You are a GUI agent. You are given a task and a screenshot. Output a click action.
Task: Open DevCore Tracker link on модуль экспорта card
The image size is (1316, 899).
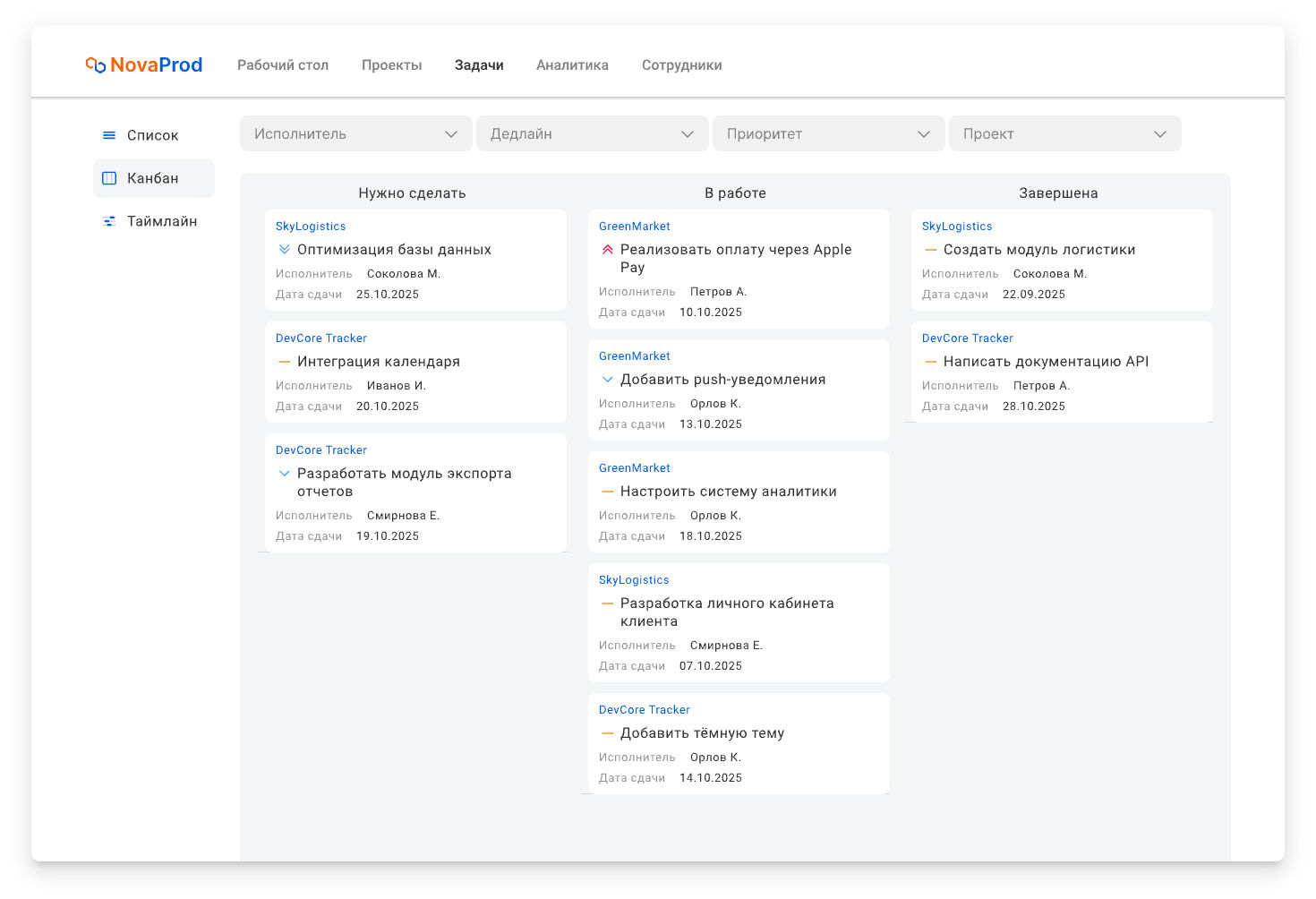tap(321, 450)
